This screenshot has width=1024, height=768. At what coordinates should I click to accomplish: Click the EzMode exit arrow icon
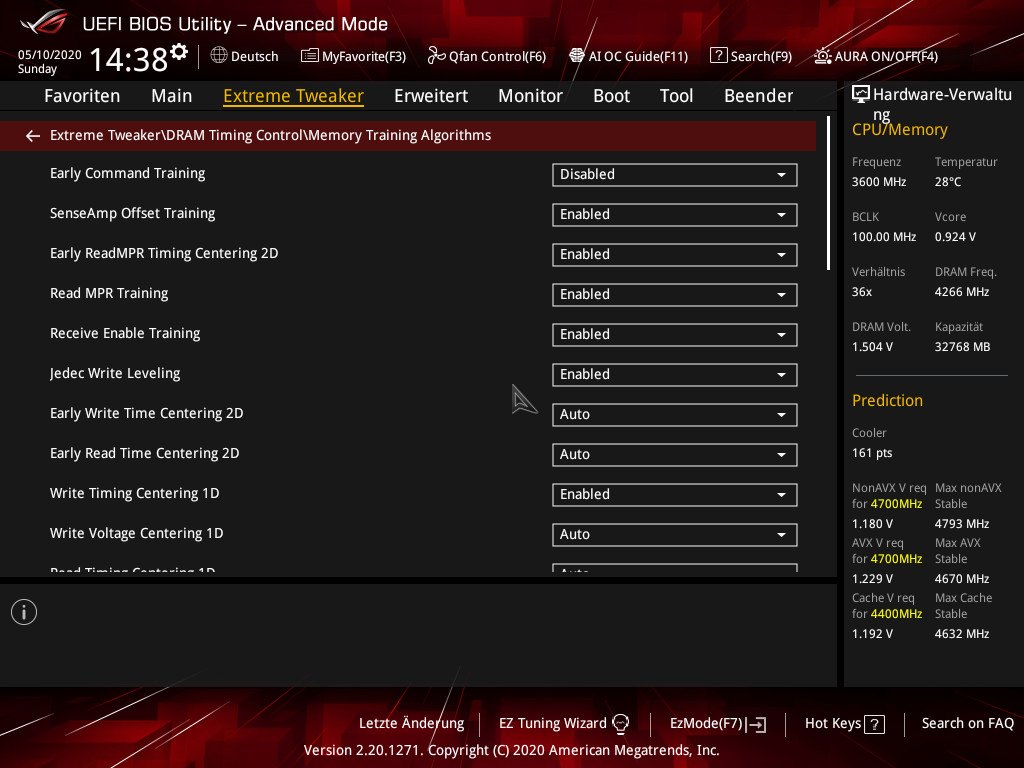[x=757, y=724]
